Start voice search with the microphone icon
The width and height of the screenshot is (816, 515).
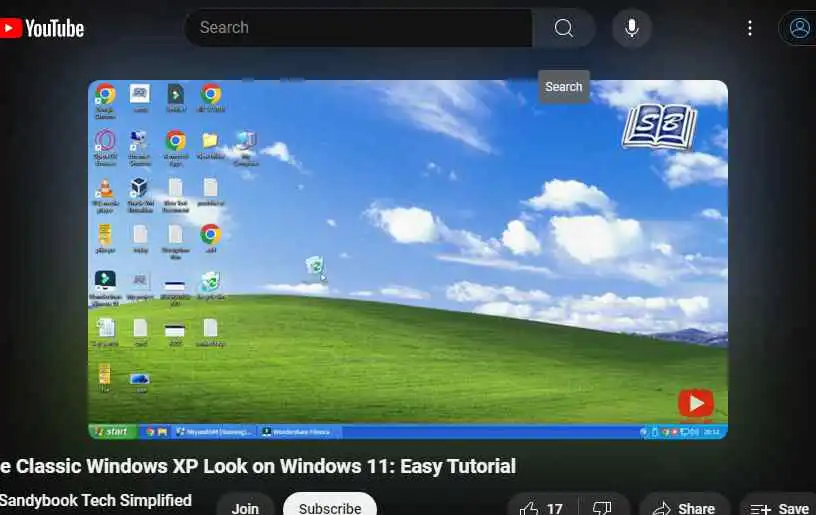pos(632,28)
